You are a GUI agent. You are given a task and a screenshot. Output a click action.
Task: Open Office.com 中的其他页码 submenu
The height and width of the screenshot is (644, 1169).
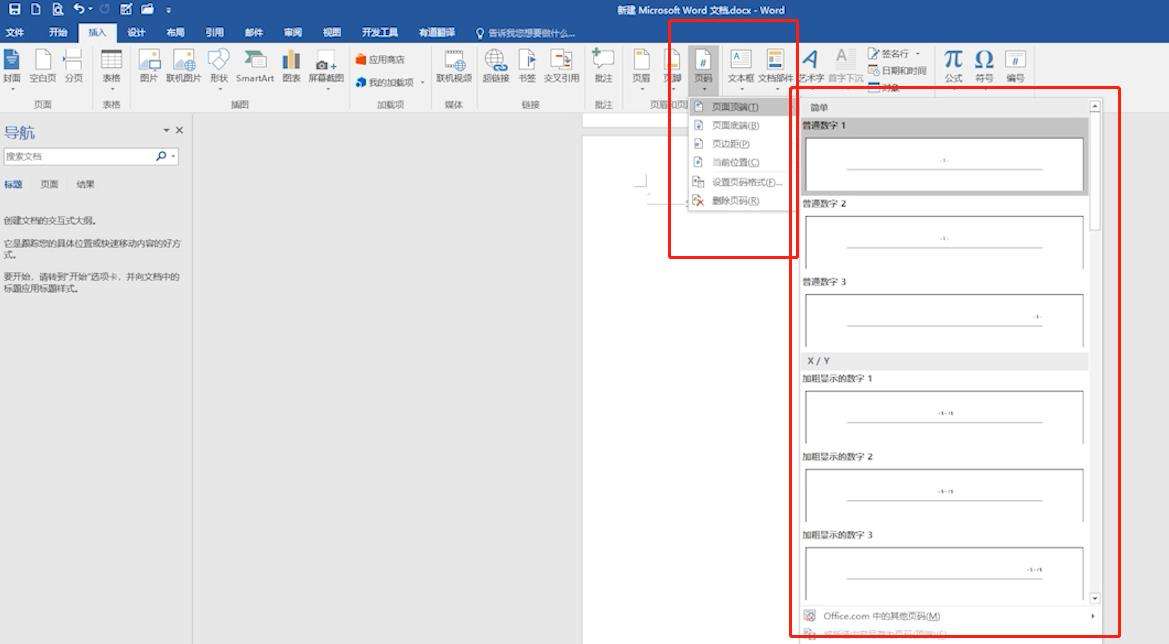951,616
